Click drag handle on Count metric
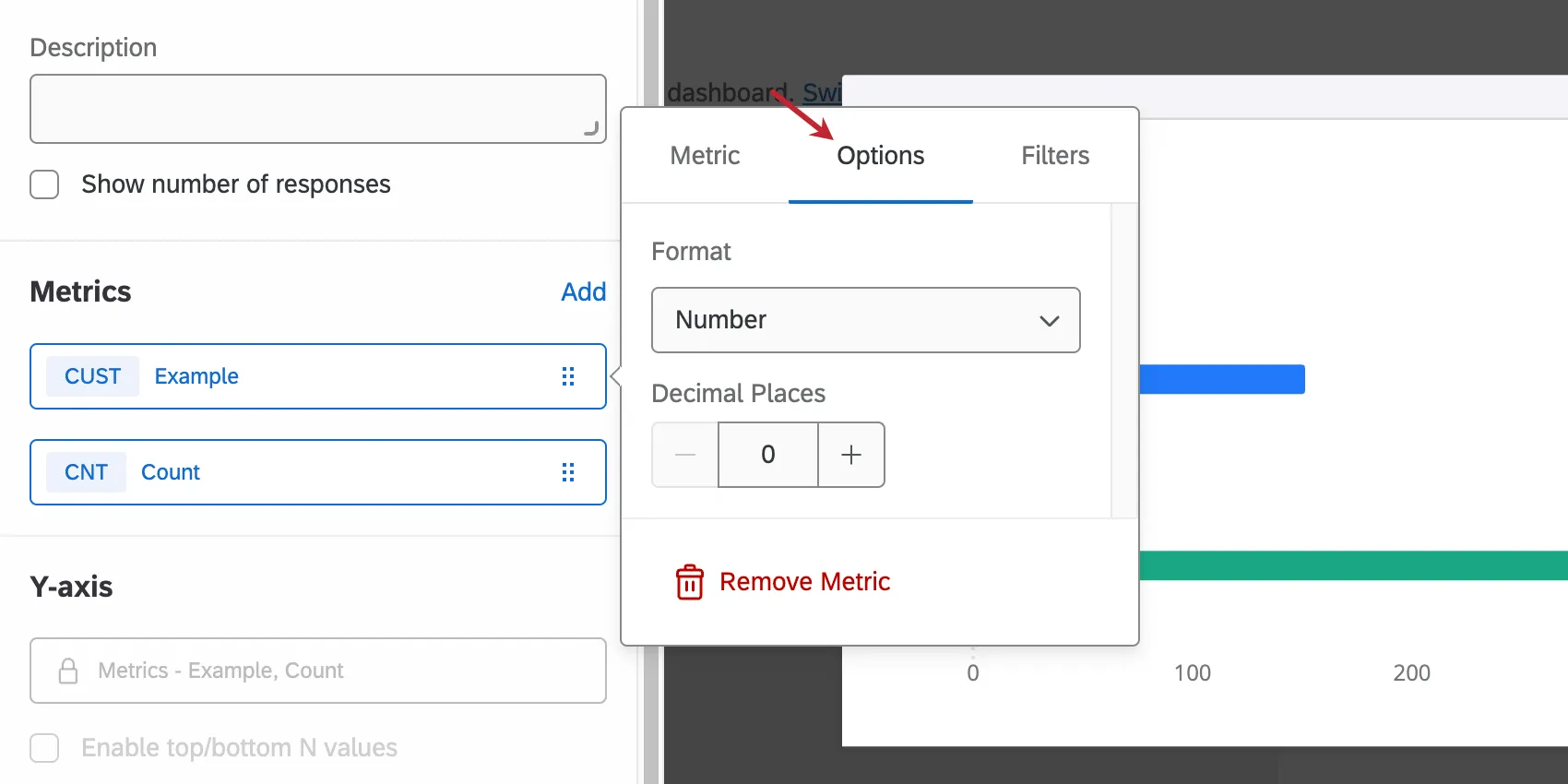Screen dimensions: 1568x784 pyautogui.click(x=568, y=472)
